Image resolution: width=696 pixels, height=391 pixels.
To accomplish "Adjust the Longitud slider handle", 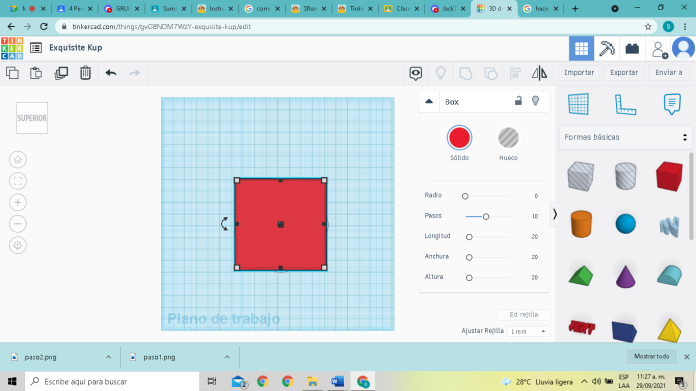I will (469, 237).
